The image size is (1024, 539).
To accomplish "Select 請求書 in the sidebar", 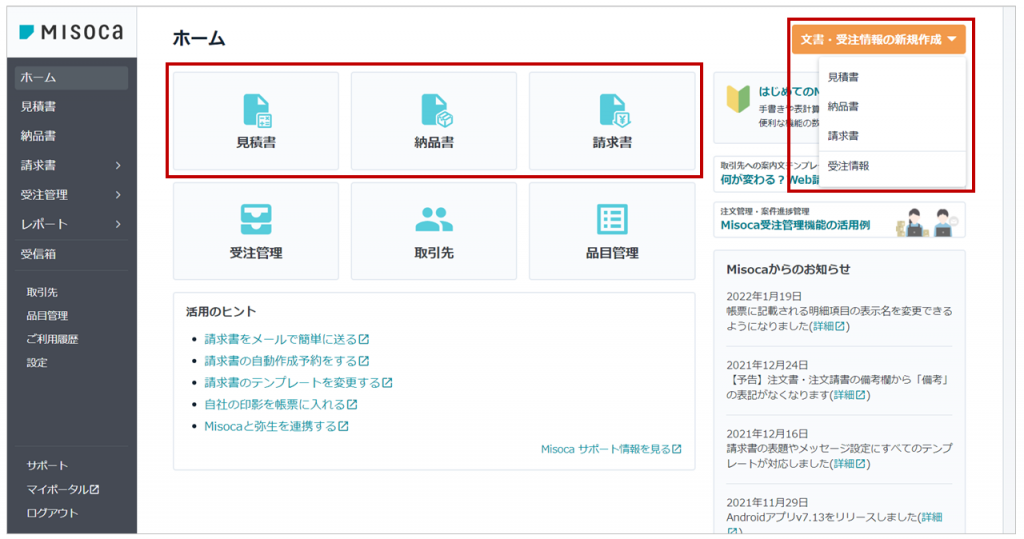I will (39, 166).
